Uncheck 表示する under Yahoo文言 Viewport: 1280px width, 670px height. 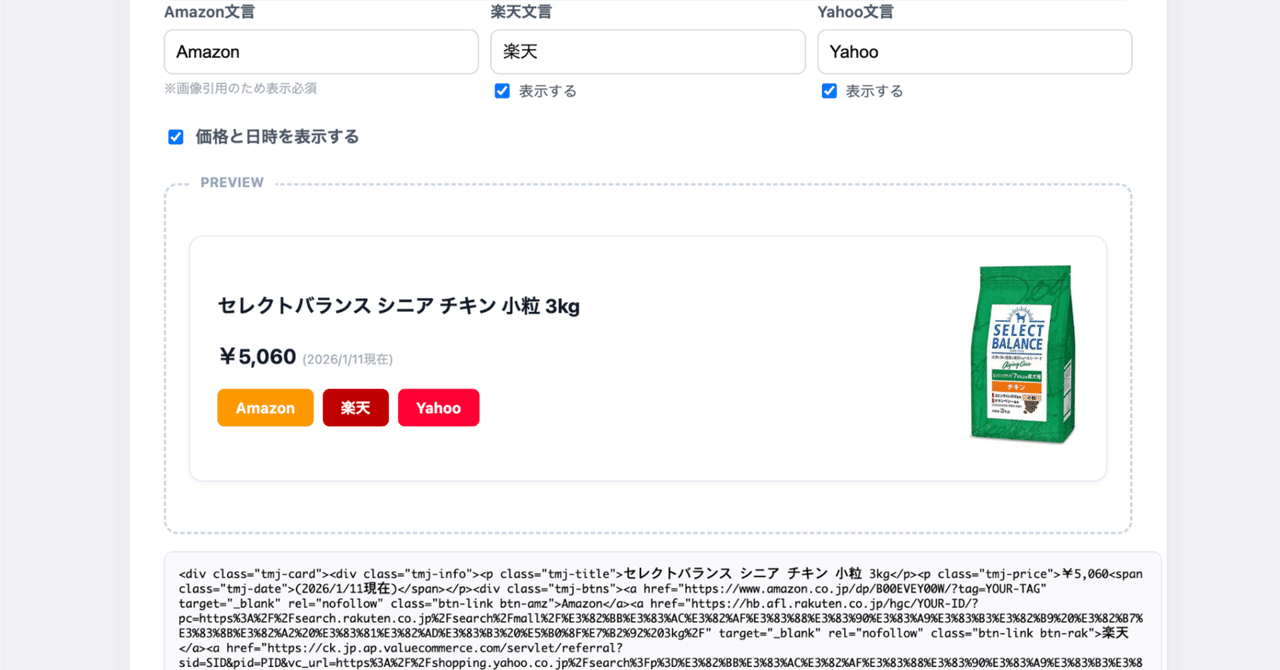[829, 91]
